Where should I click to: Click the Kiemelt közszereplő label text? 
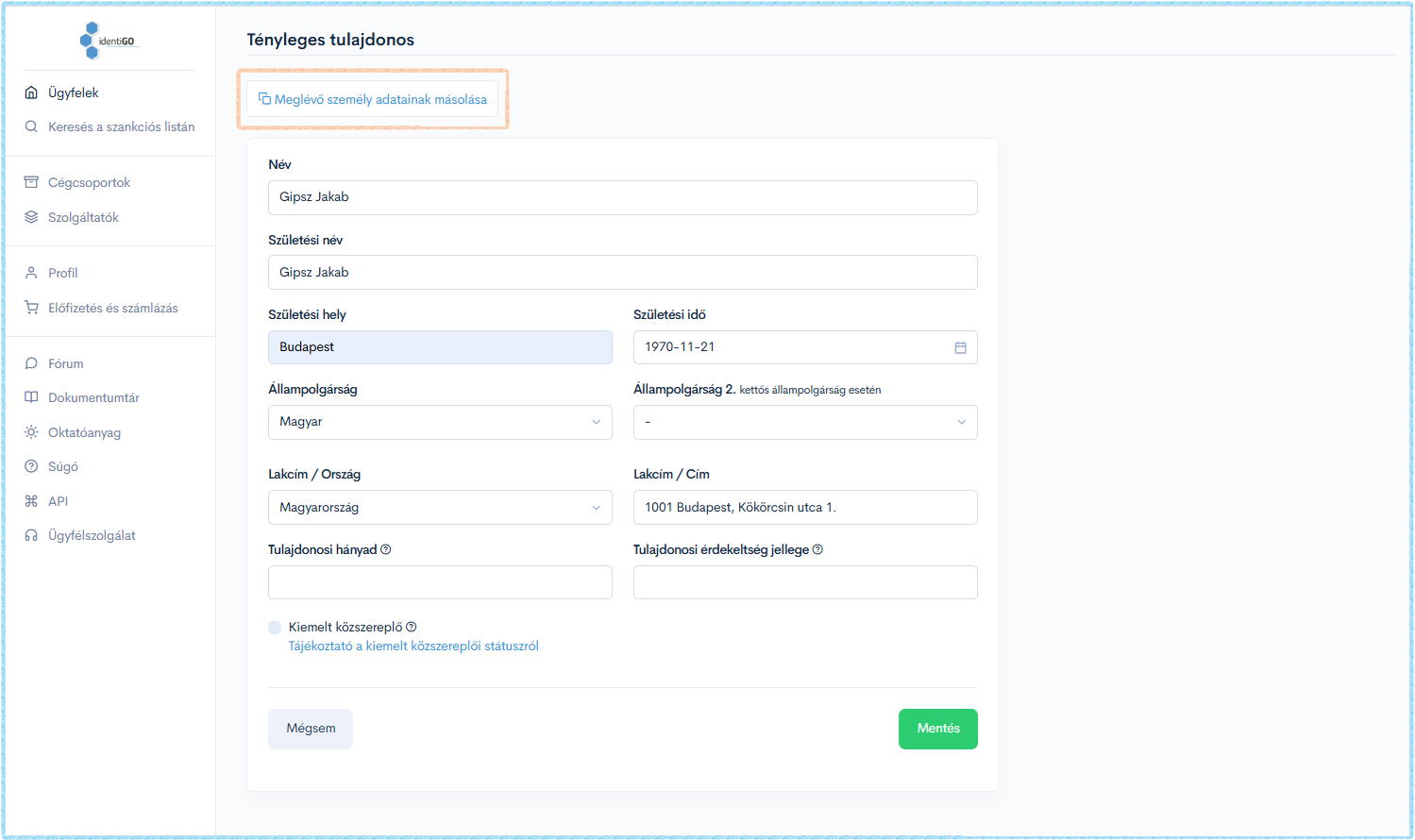click(x=345, y=627)
